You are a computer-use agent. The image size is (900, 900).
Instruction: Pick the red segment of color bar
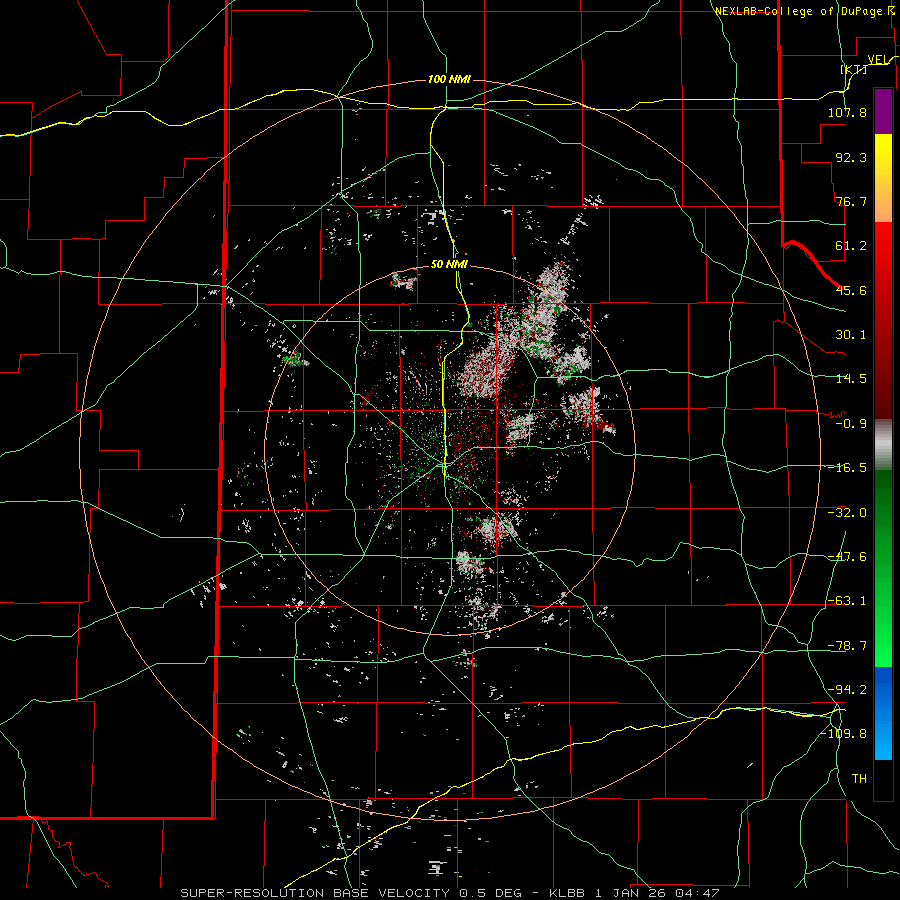pos(883,320)
